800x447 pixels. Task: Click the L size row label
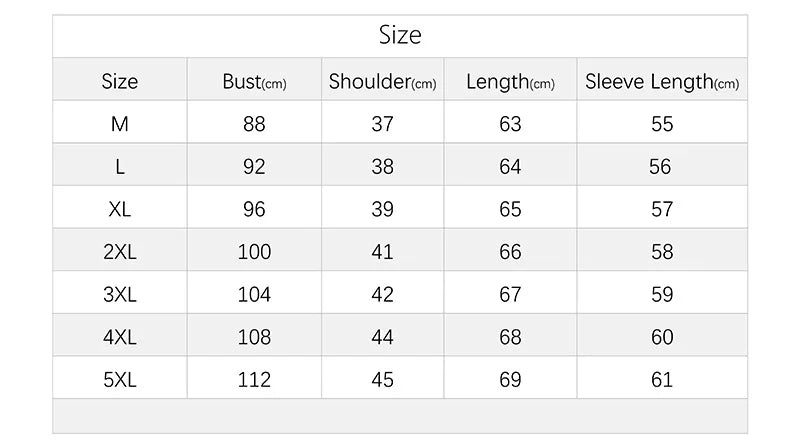[x=120, y=167]
